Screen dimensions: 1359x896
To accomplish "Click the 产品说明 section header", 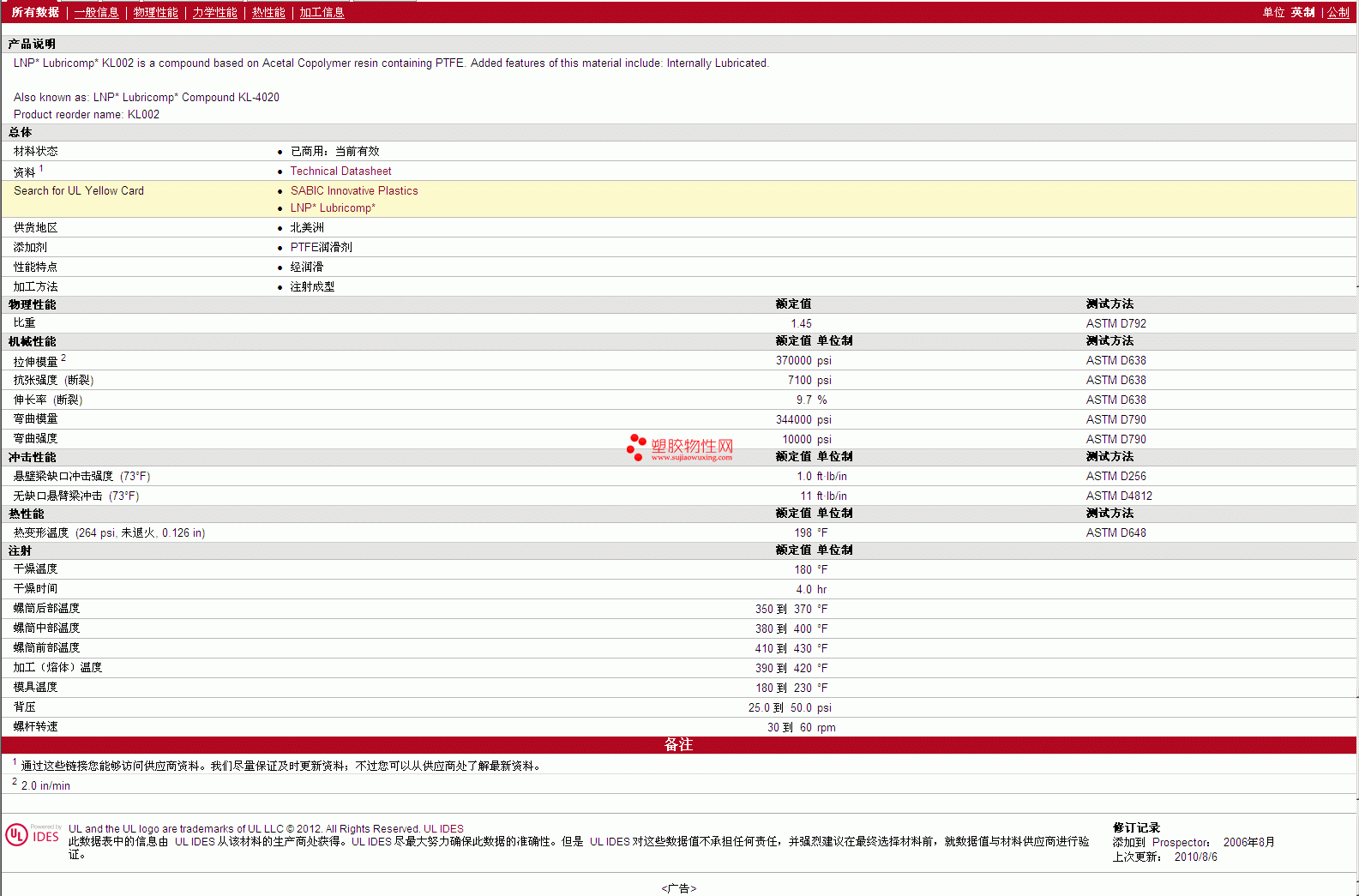I will (32, 44).
